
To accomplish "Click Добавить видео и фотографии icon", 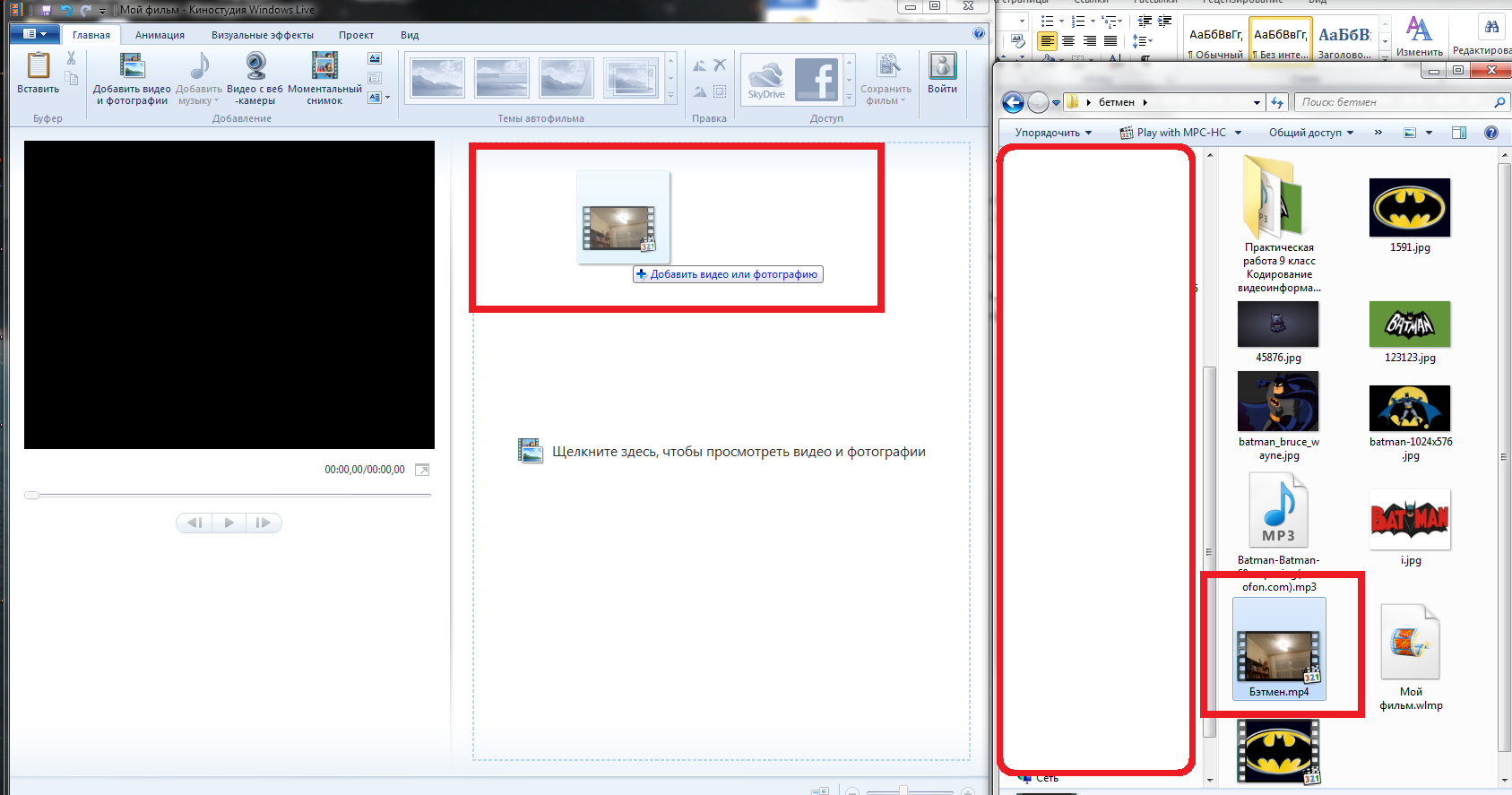I will click(132, 66).
